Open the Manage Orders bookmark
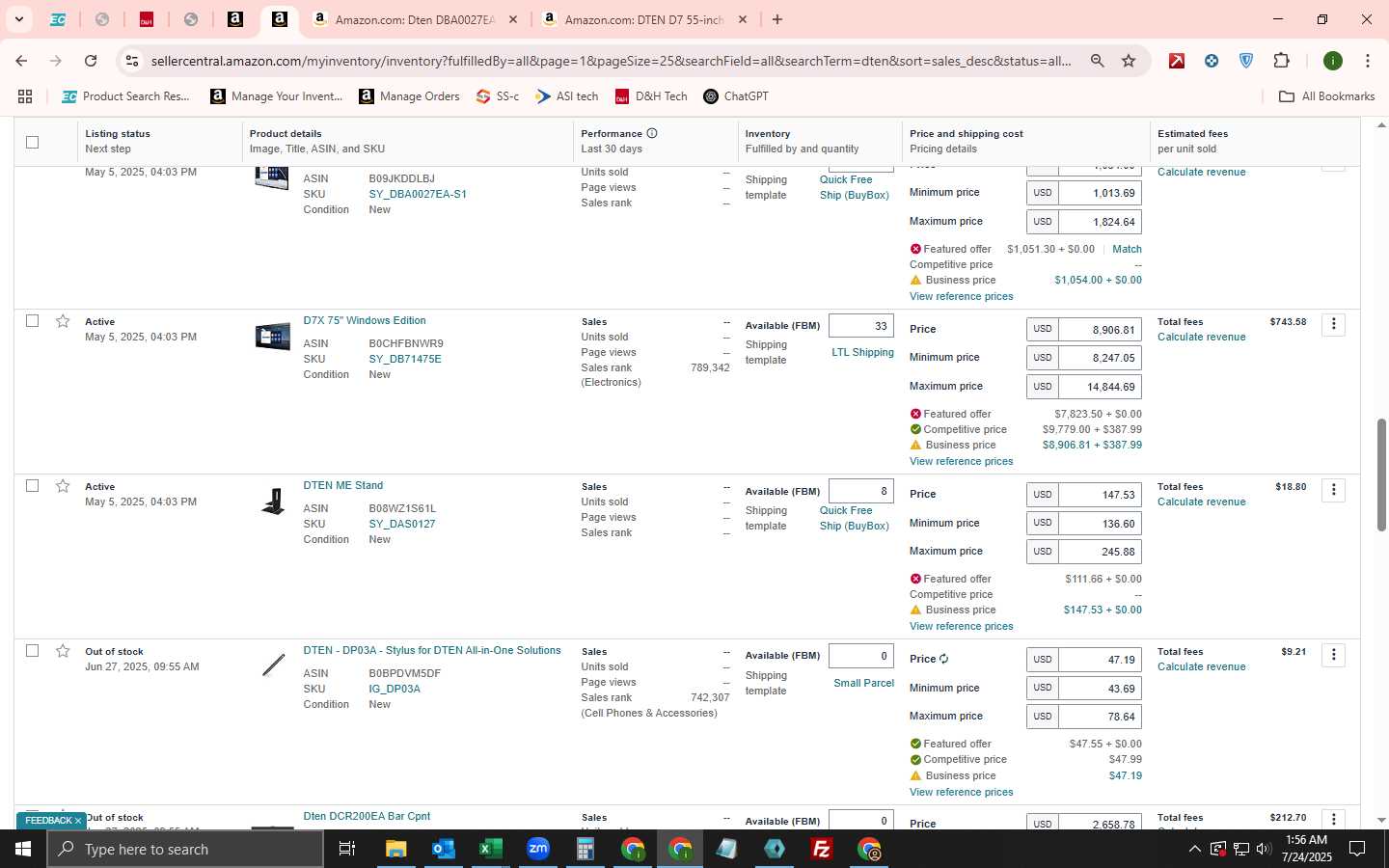 click(409, 96)
